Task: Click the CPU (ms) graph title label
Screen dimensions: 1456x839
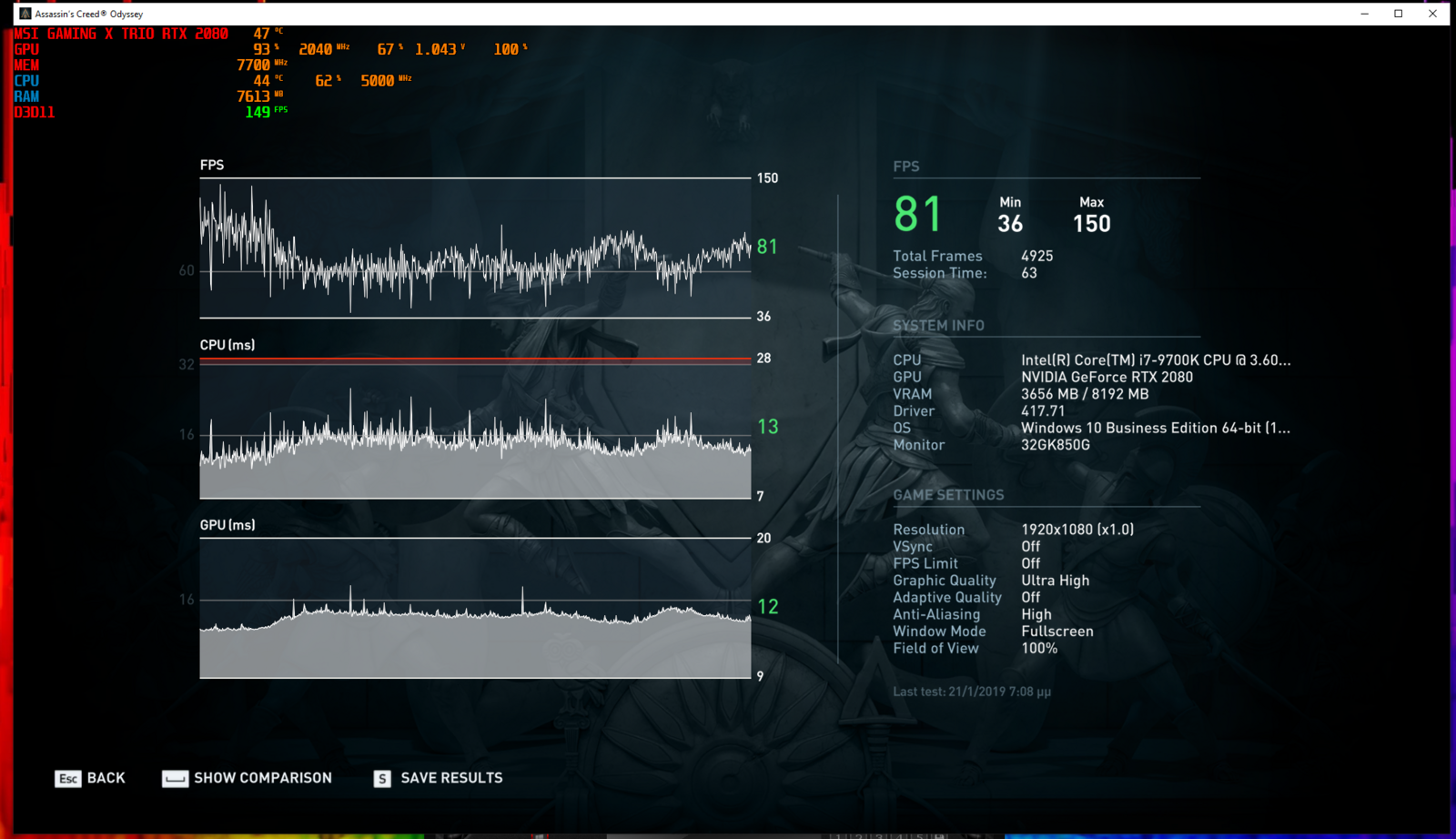Action: [227, 345]
